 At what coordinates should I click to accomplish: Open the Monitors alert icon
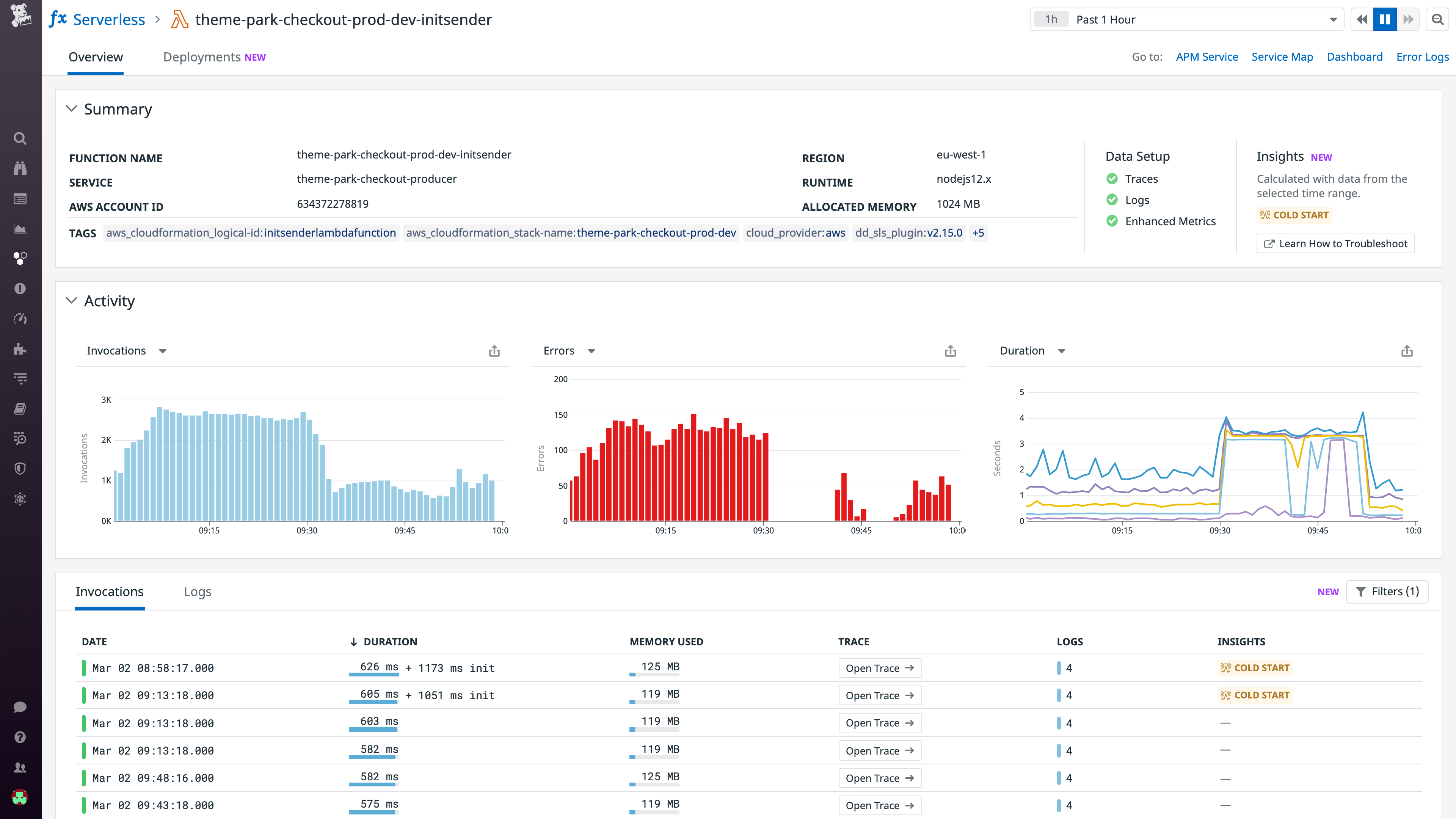[x=20, y=288]
